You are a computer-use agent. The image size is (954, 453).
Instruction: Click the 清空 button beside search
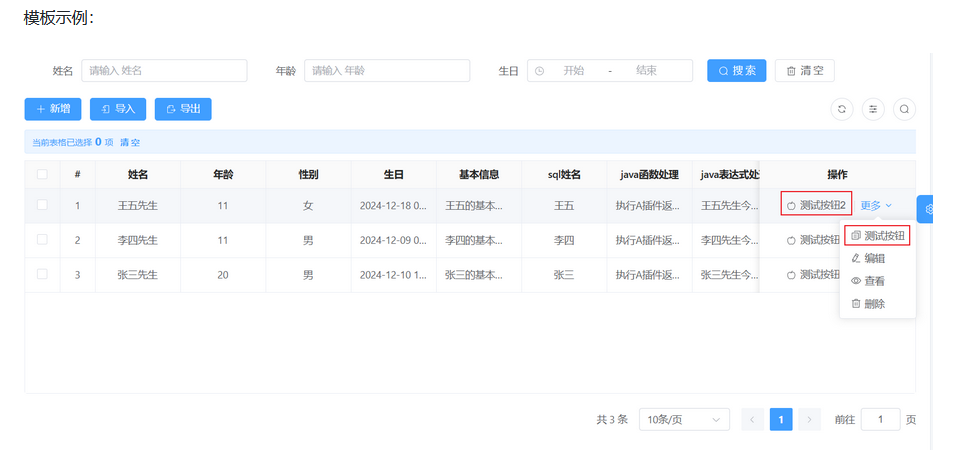804,71
